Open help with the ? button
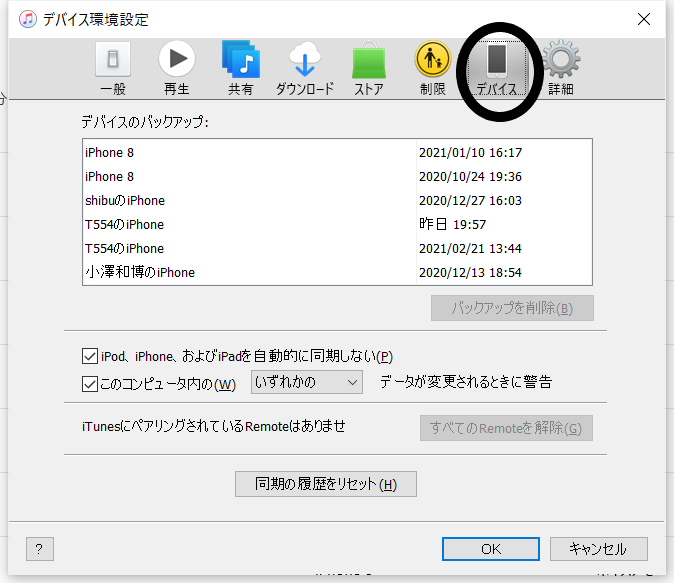674x583 pixels. [40, 549]
